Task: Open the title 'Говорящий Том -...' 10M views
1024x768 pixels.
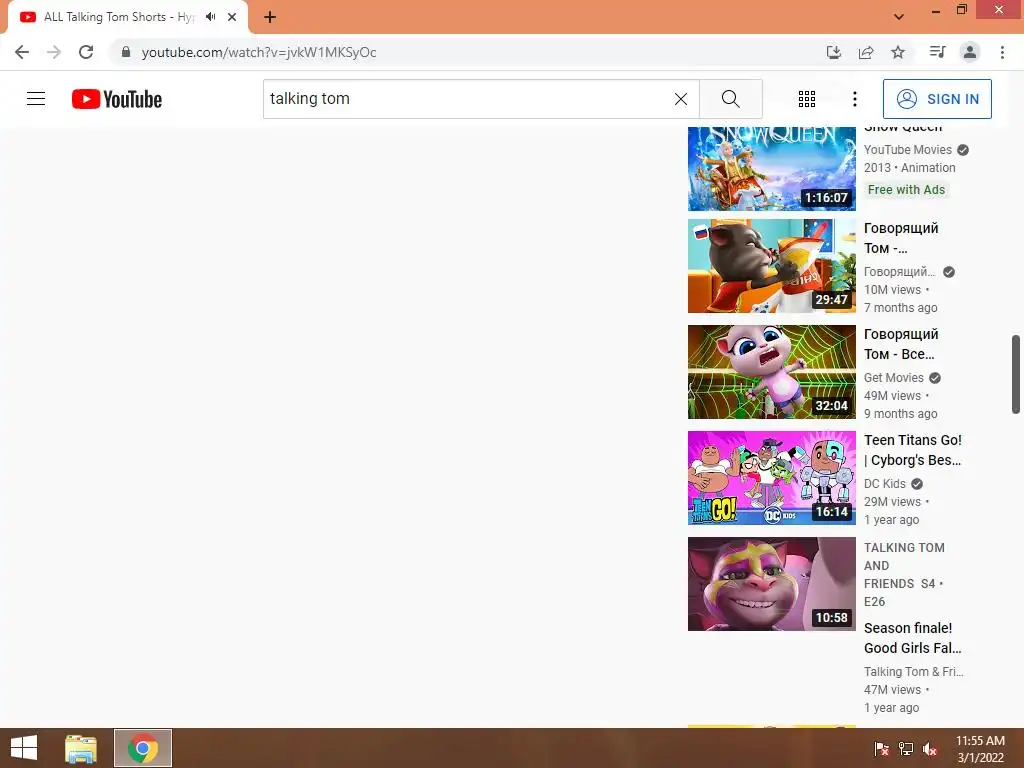Action: (901, 238)
